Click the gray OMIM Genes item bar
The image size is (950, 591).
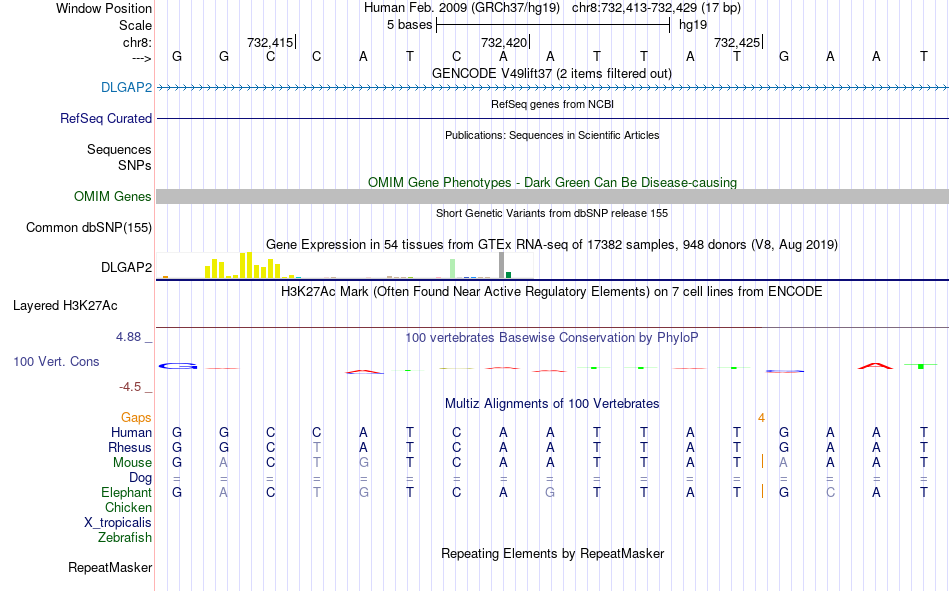[x=552, y=196]
